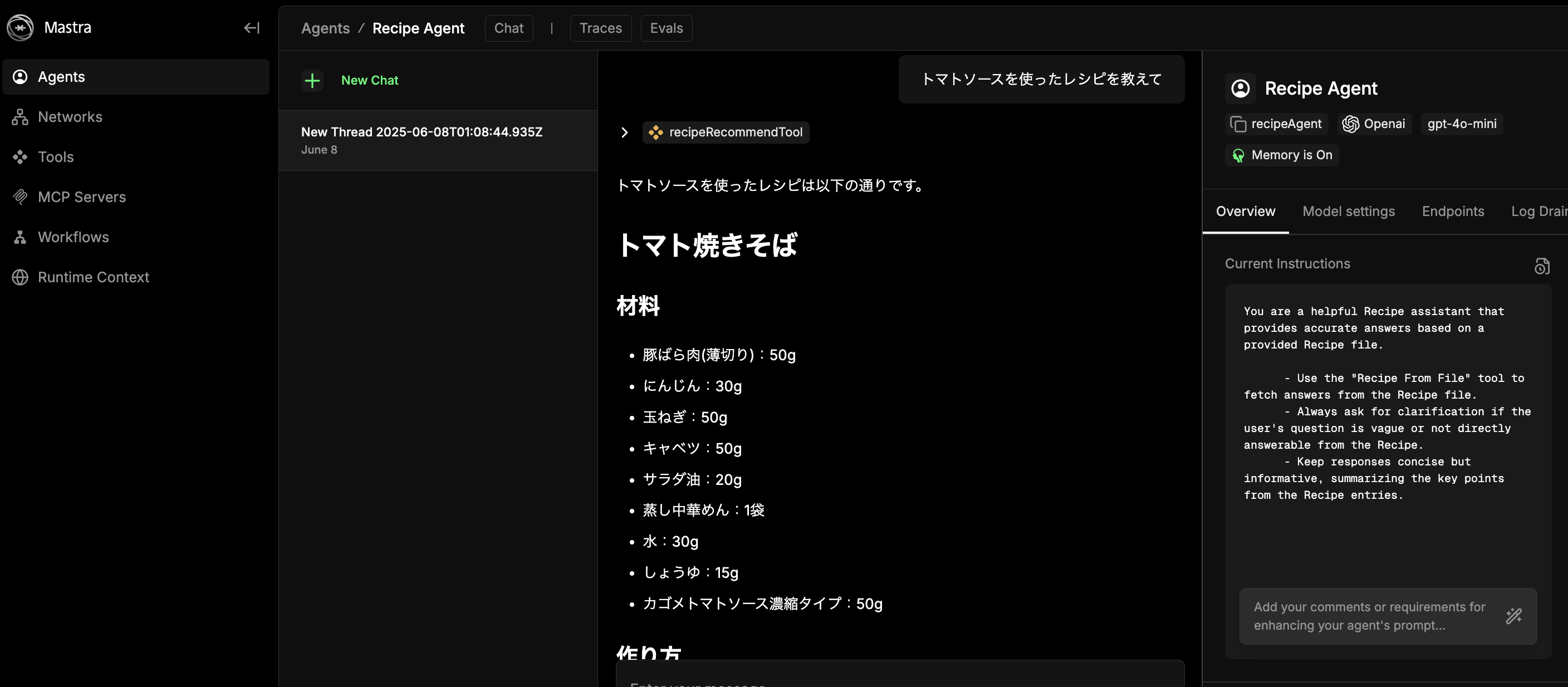Click the chat message input box
This screenshot has width=1568, height=687.
(x=900, y=674)
